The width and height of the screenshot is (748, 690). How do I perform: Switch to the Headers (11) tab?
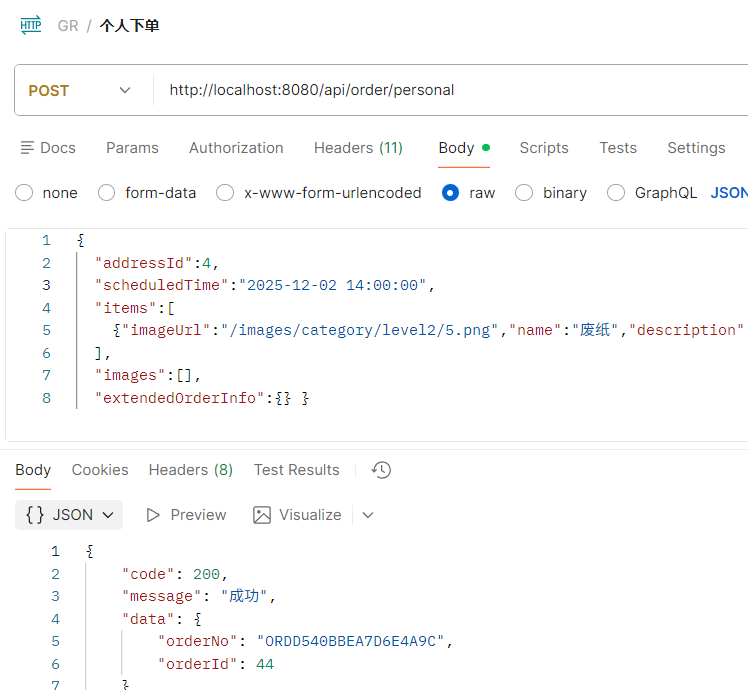pos(358,148)
